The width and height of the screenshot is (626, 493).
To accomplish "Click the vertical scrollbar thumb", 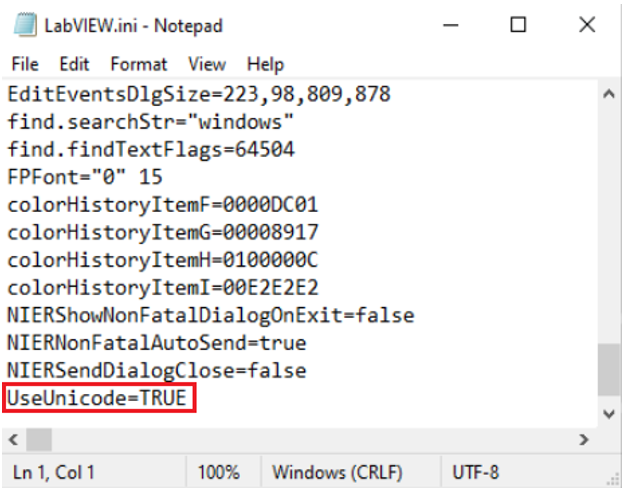I will [609, 369].
